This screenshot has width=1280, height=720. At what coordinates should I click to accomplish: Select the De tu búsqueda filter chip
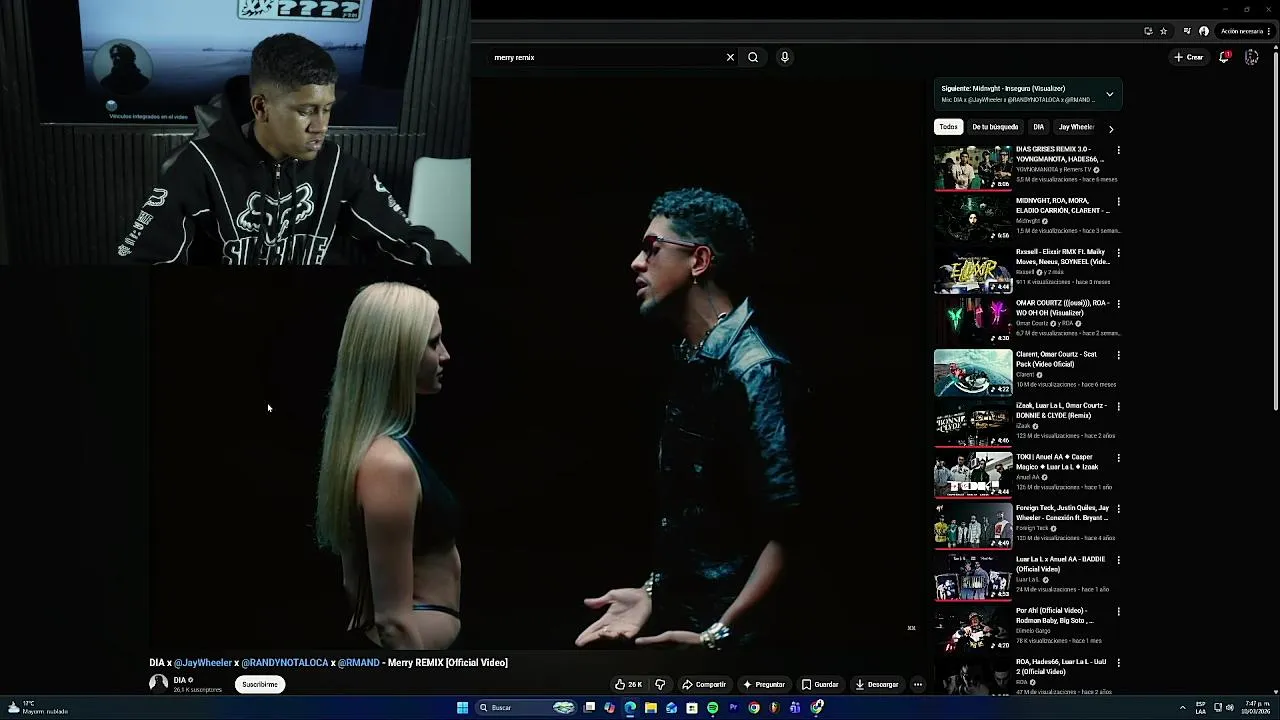995,127
